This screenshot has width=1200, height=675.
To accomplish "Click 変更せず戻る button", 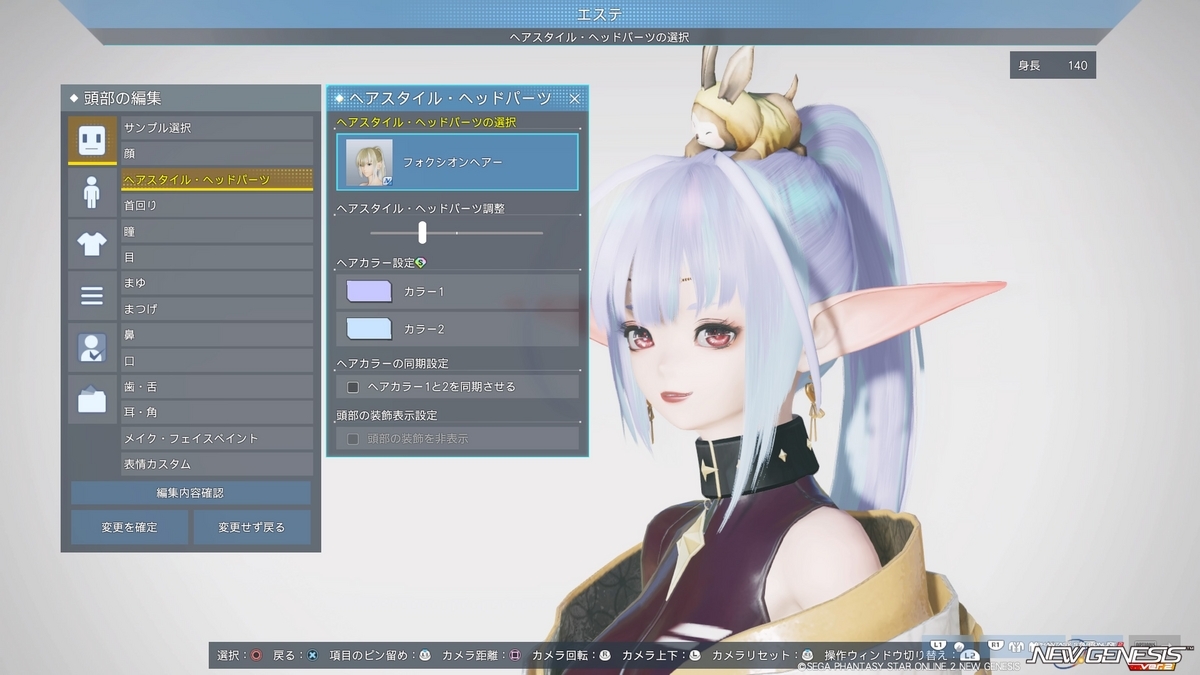I will [x=252, y=527].
